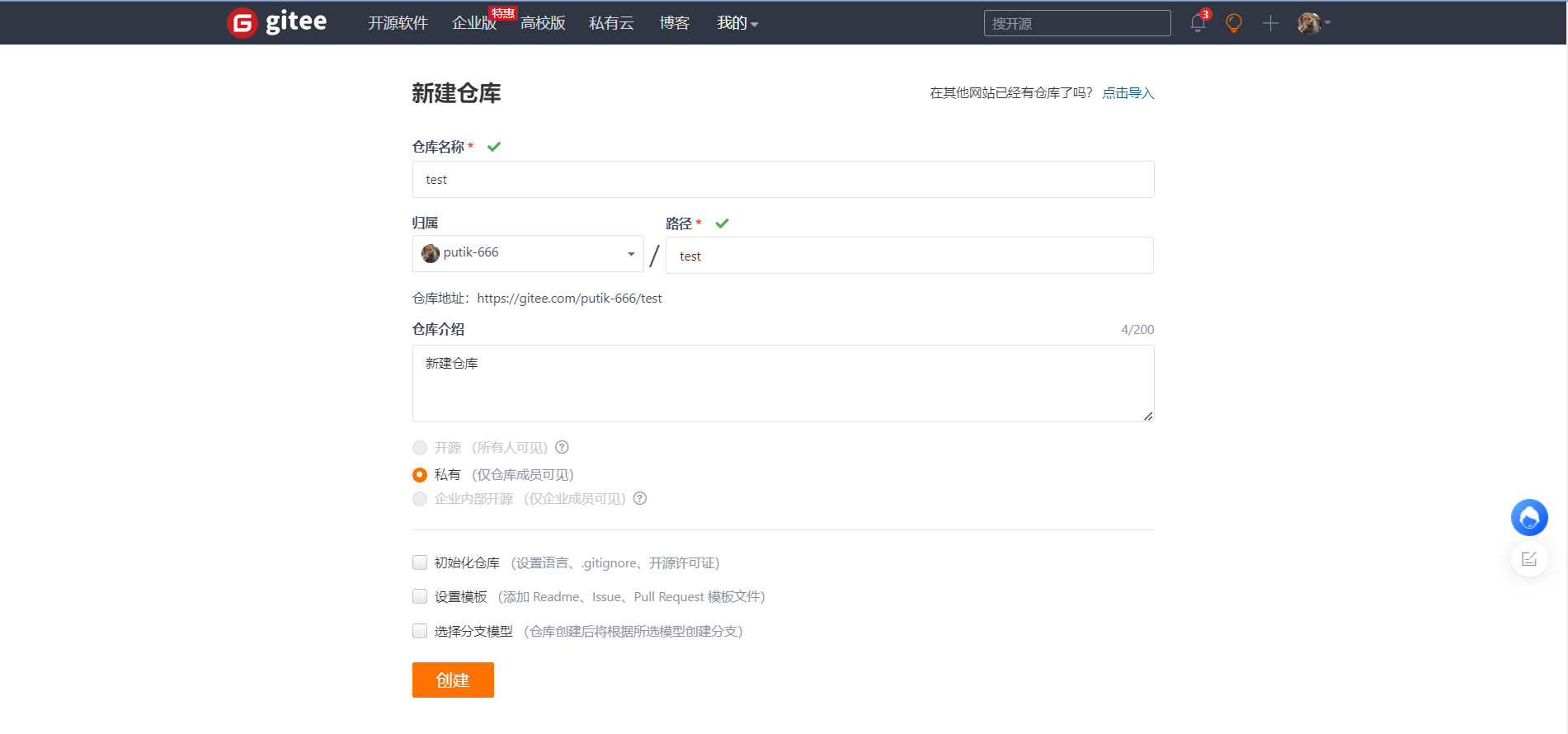The image size is (1568, 734).
Task: Click the orange lightbulb icon
Action: click(1234, 23)
